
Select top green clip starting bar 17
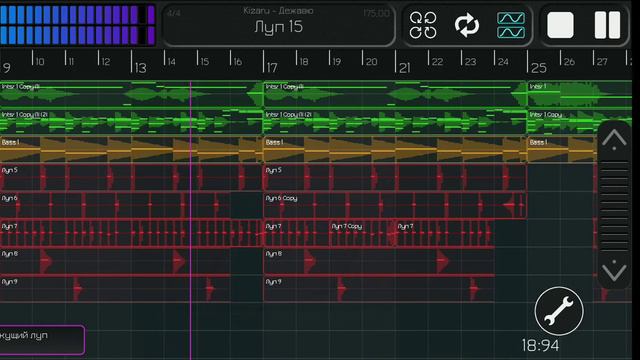[x=395, y=95]
